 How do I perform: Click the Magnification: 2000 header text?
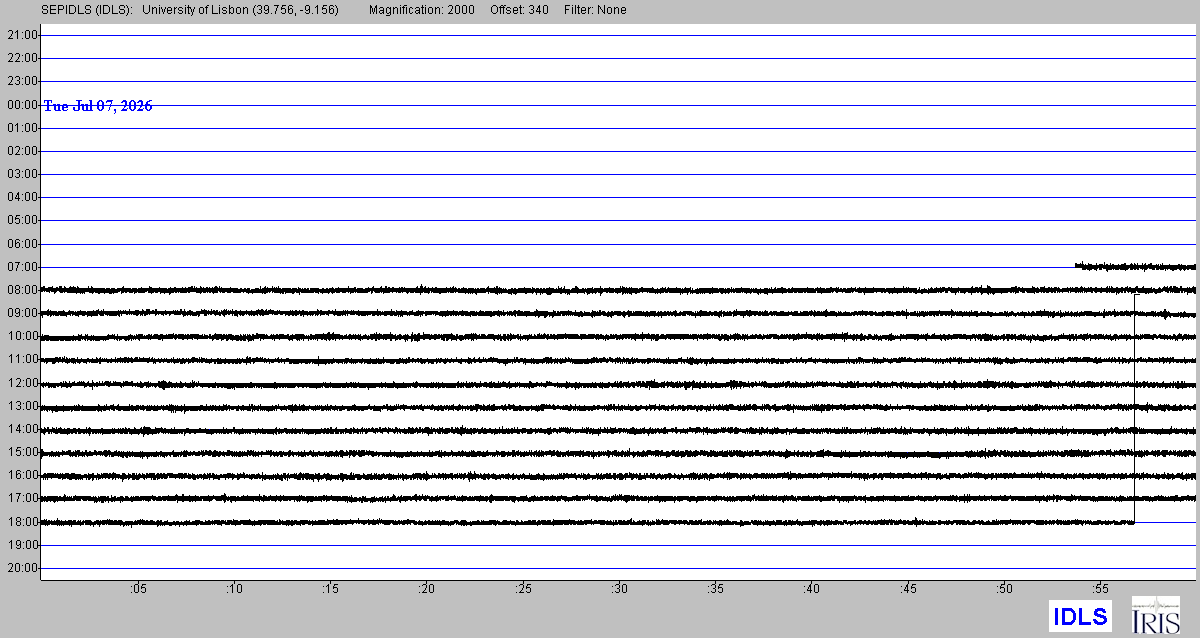(x=422, y=10)
